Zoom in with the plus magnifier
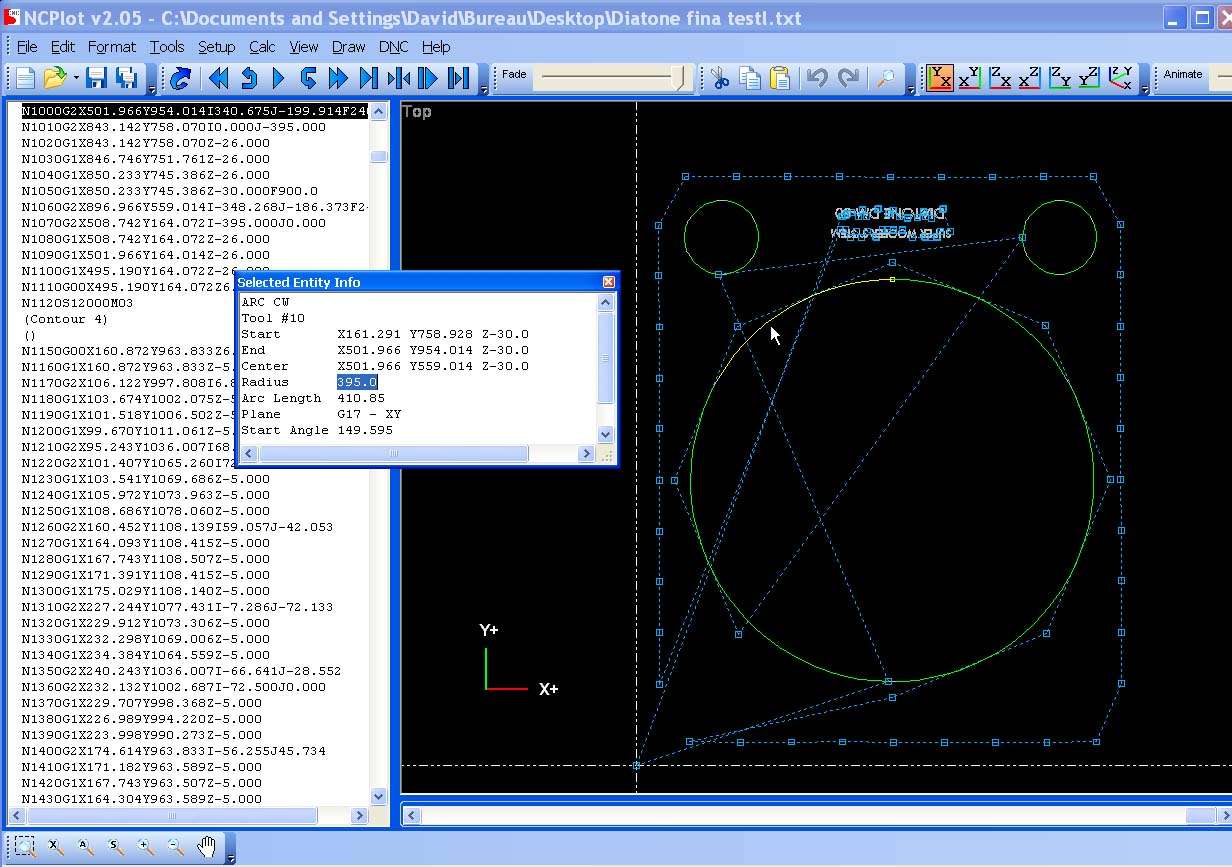1232x867 pixels. tap(146, 848)
